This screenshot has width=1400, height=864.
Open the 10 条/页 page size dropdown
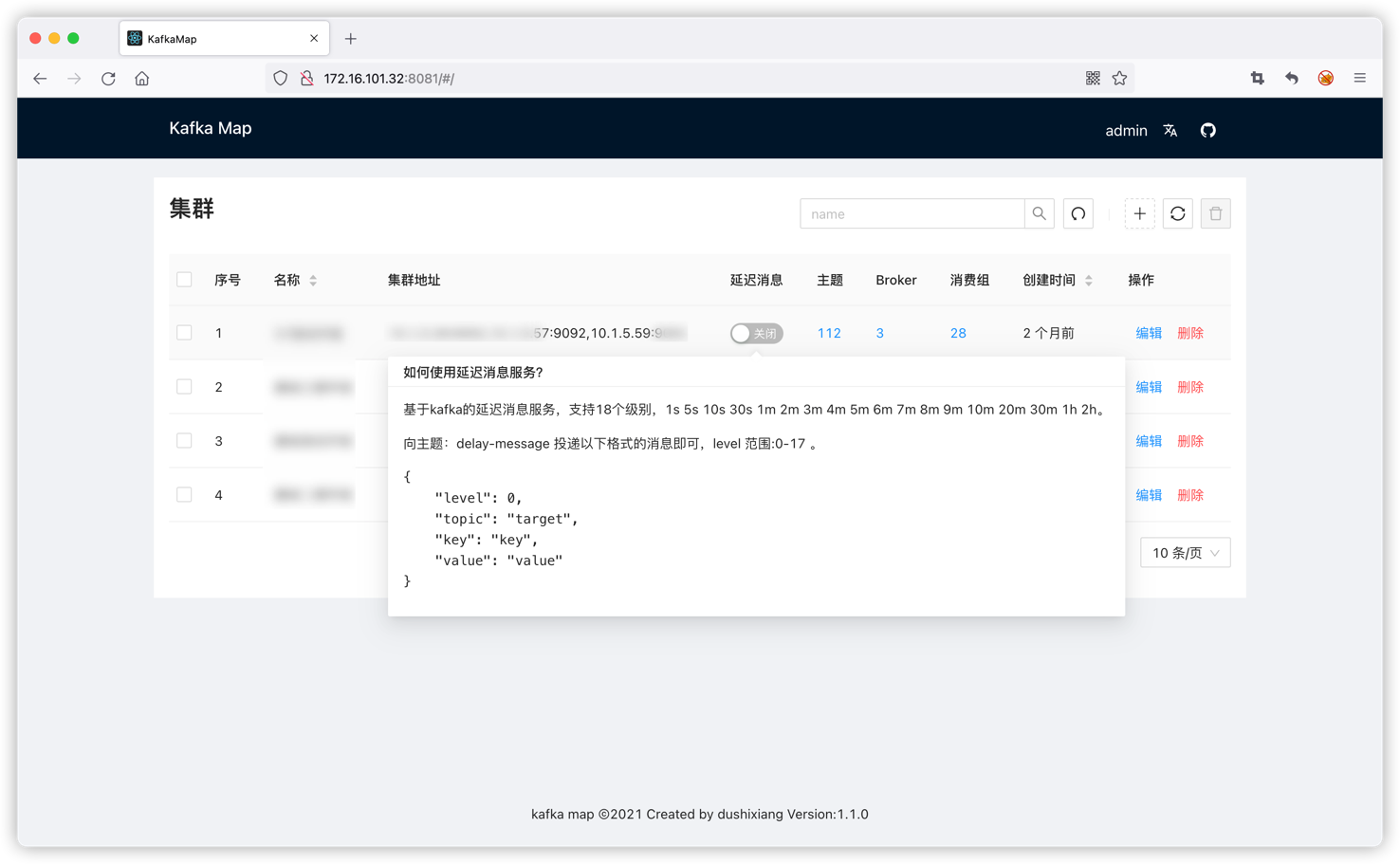(1185, 552)
